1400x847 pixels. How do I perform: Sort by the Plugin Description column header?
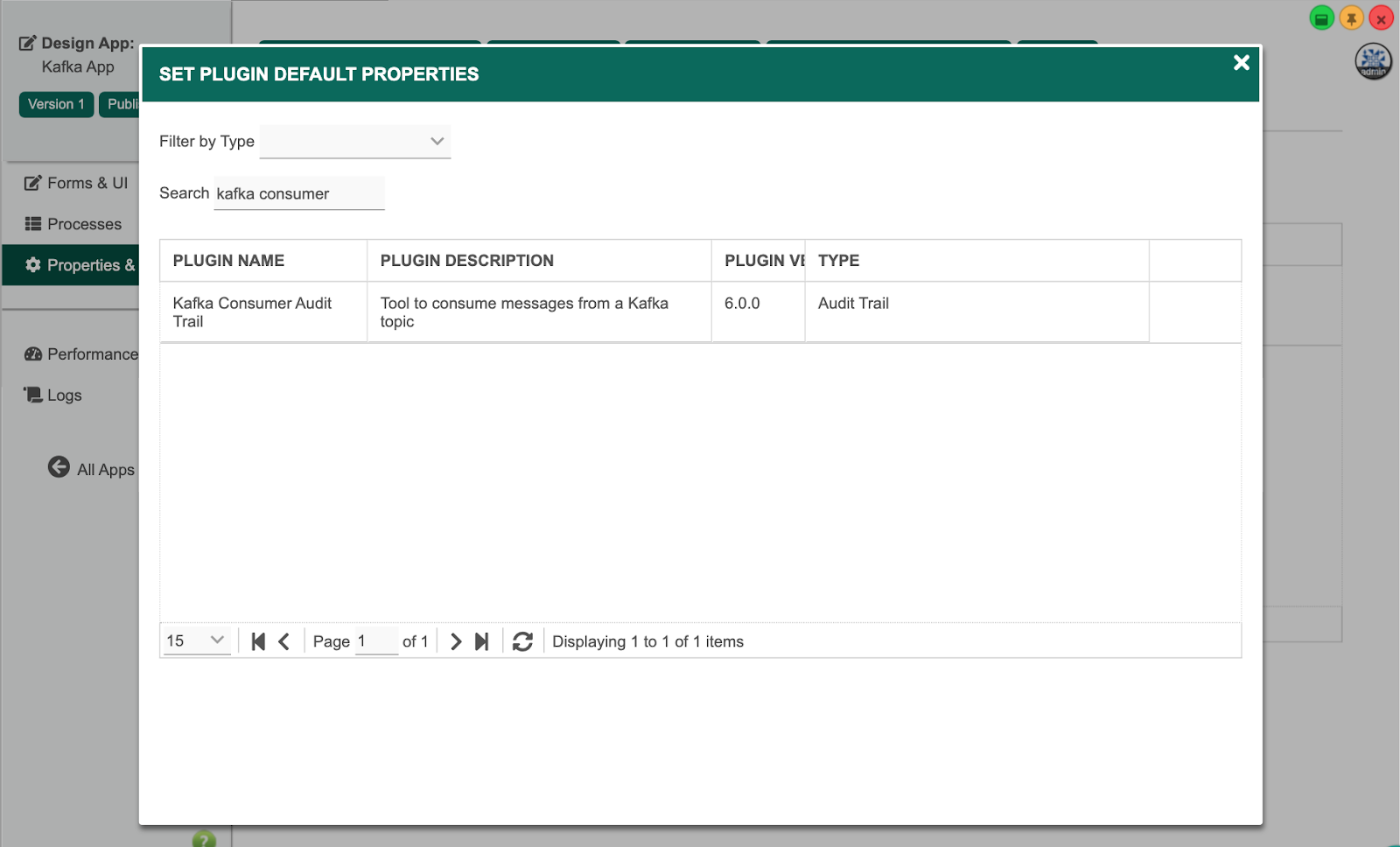coord(539,261)
